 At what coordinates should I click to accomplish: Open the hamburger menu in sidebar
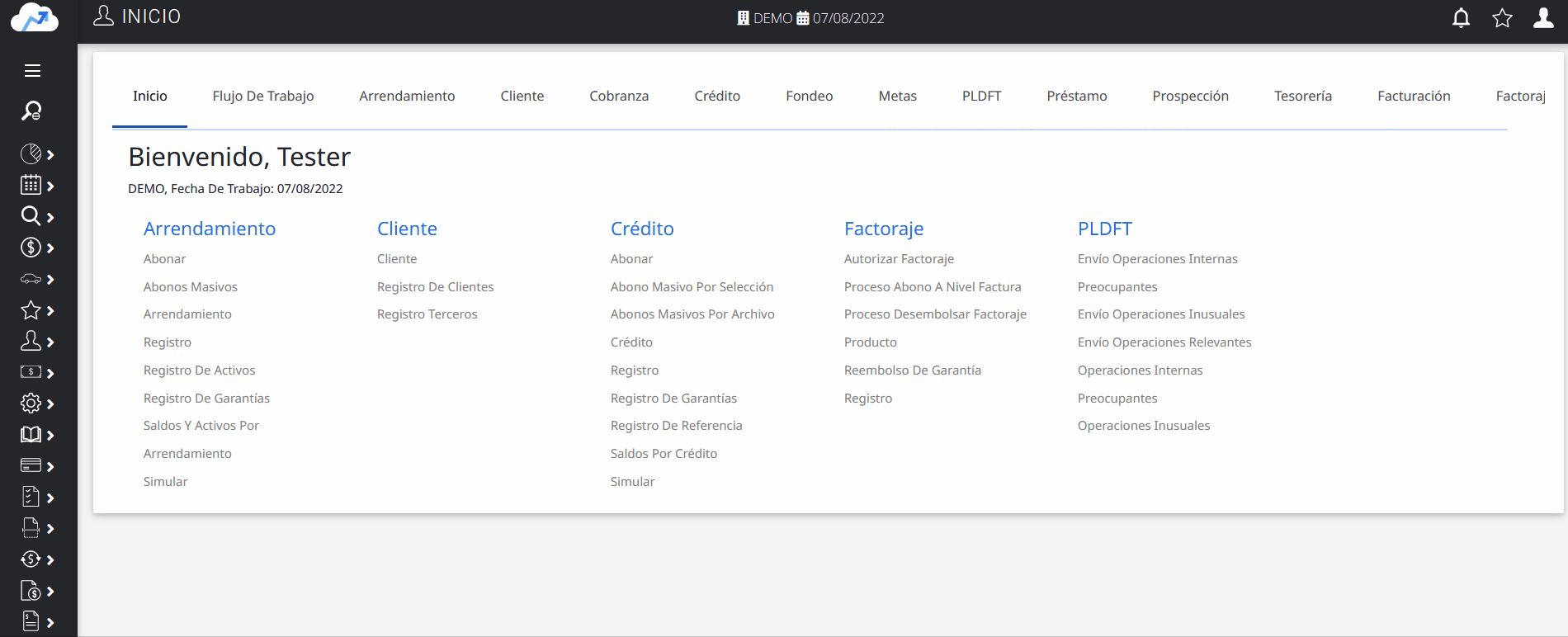click(32, 71)
